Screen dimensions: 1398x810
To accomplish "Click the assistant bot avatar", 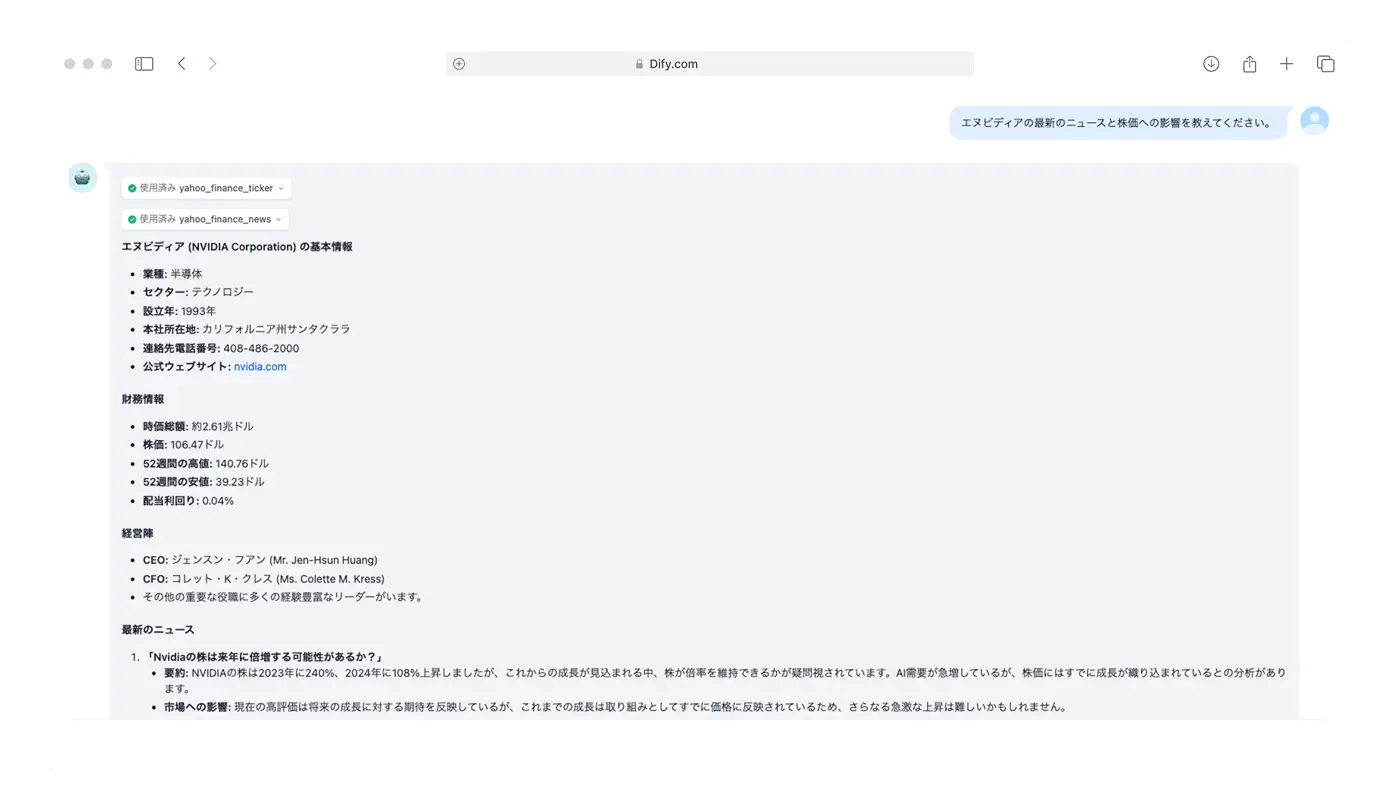I will point(81,177).
